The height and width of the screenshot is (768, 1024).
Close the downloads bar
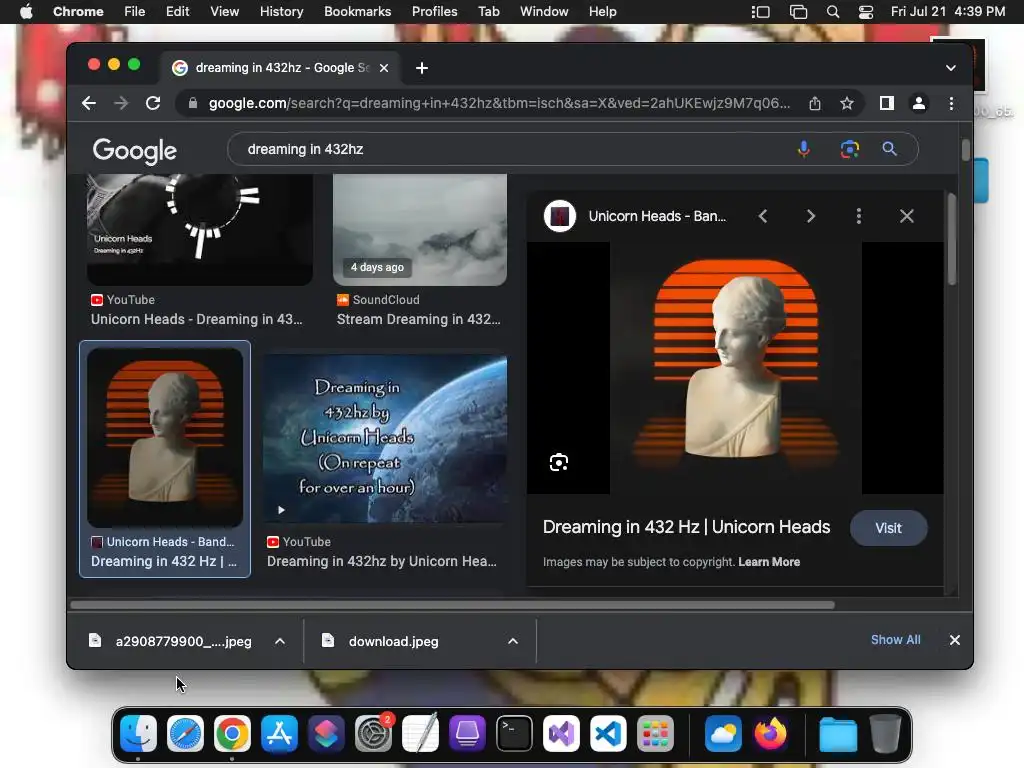(955, 640)
